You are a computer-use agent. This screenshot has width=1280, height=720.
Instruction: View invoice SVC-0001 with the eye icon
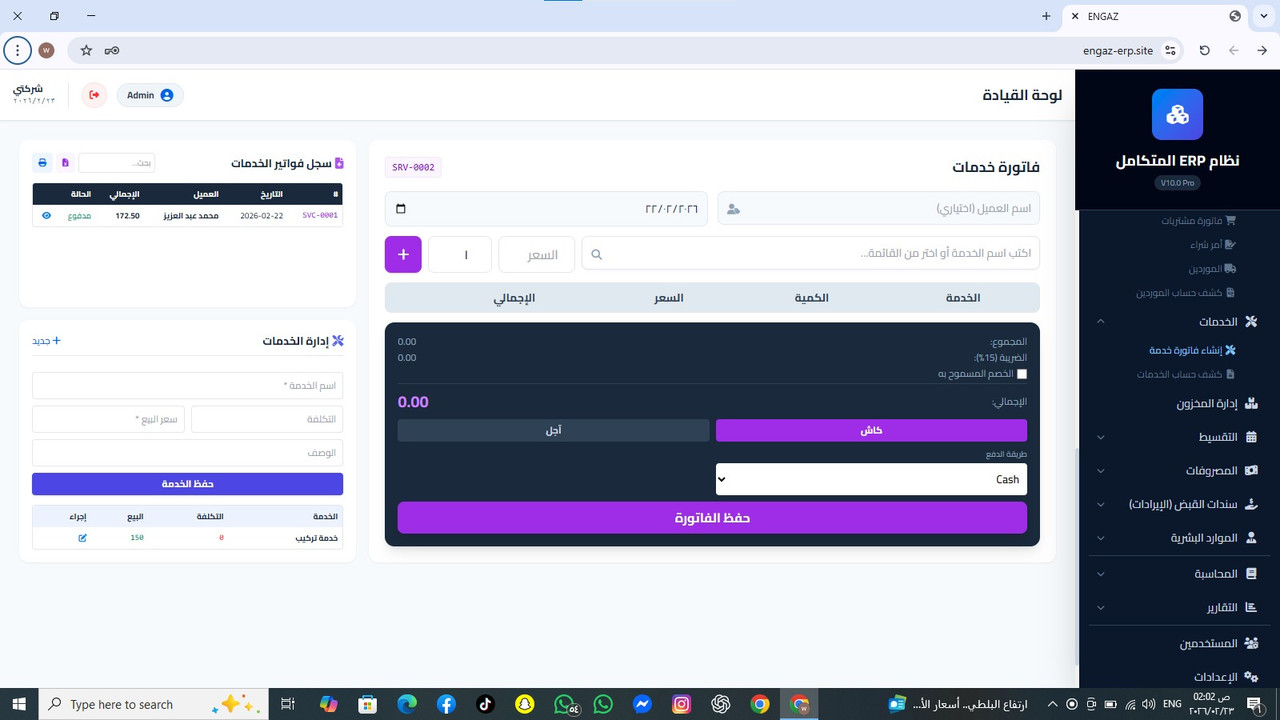(x=45, y=215)
